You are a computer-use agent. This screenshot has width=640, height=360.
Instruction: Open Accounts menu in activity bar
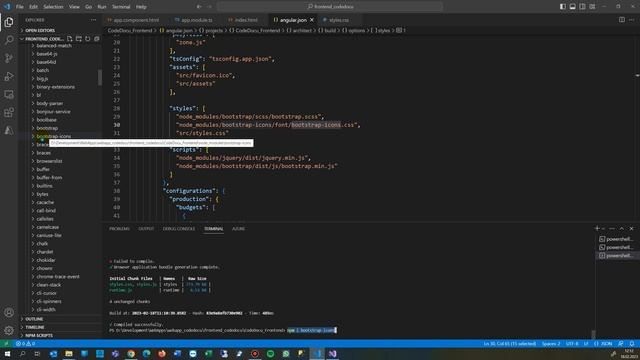[9, 312]
